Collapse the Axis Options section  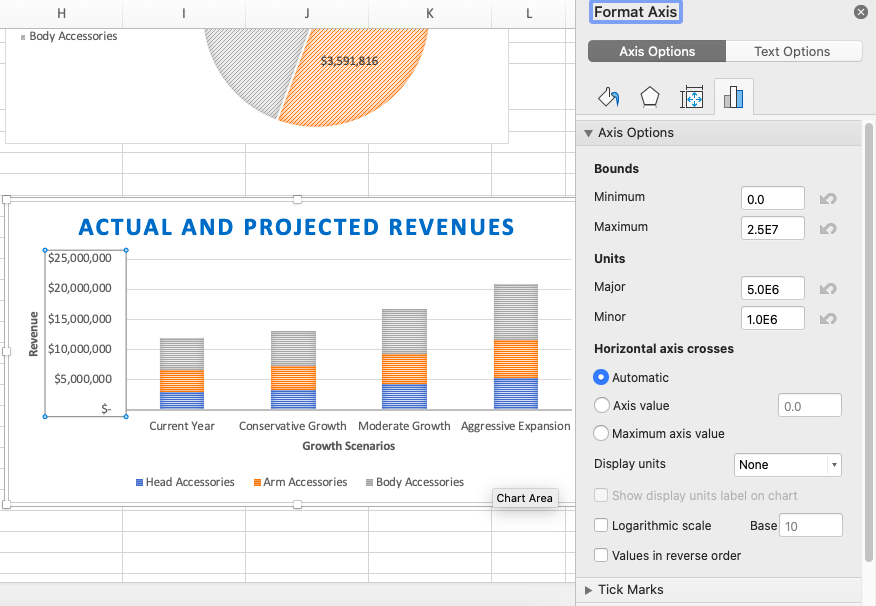pos(589,132)
